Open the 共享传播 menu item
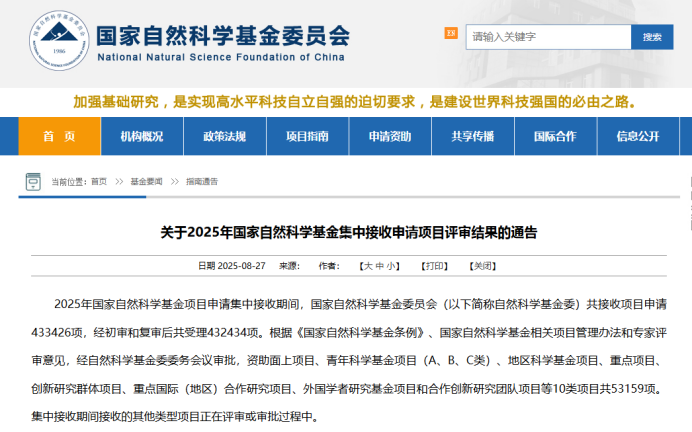The image size is (692, 432). click(473, 136)
